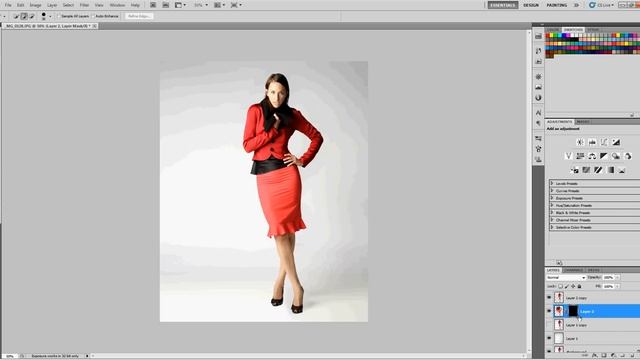Add a Photo Filter adjustment
This screenshot has width=640, height=360.
click(616, 156)
